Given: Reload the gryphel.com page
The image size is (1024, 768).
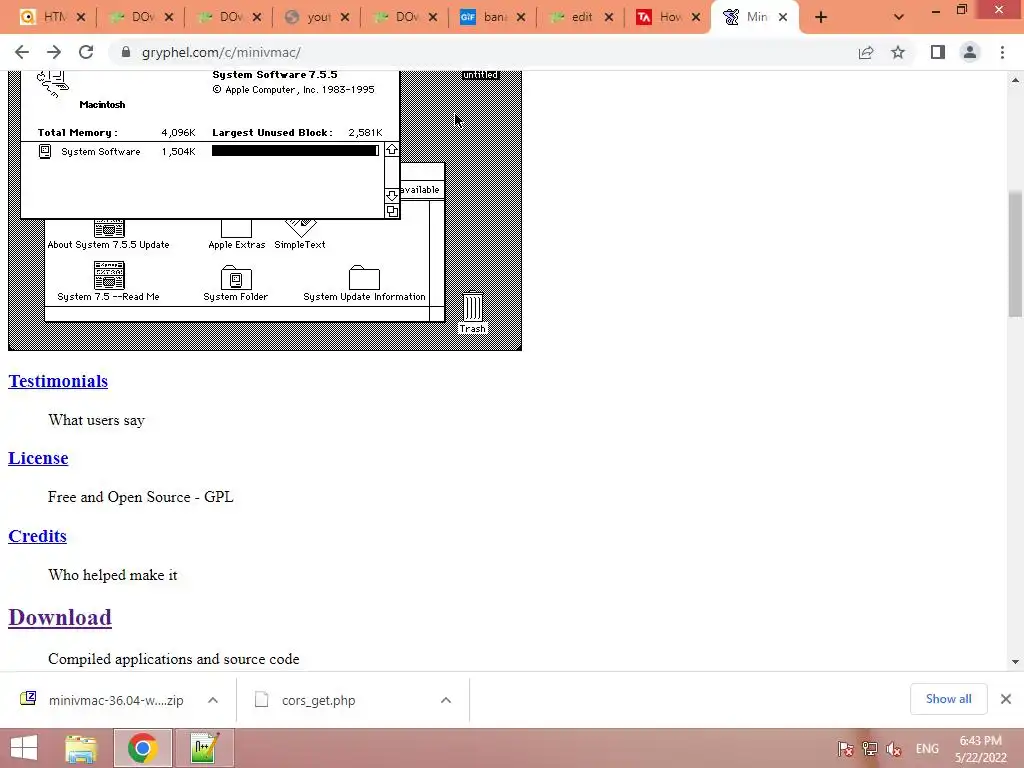Looking at the screenshot, I should 86,52.
